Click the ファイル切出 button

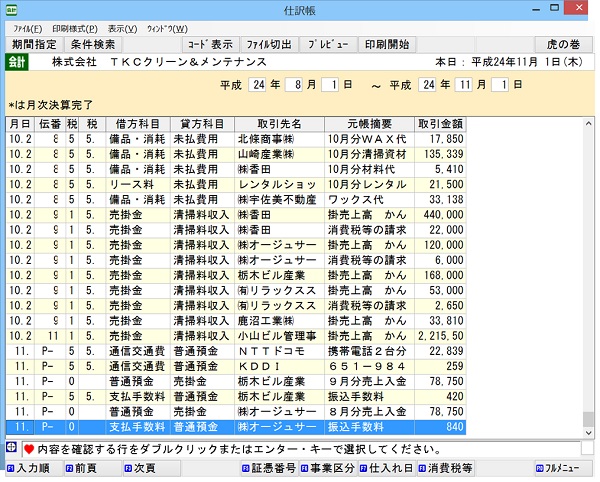(269, 45)
